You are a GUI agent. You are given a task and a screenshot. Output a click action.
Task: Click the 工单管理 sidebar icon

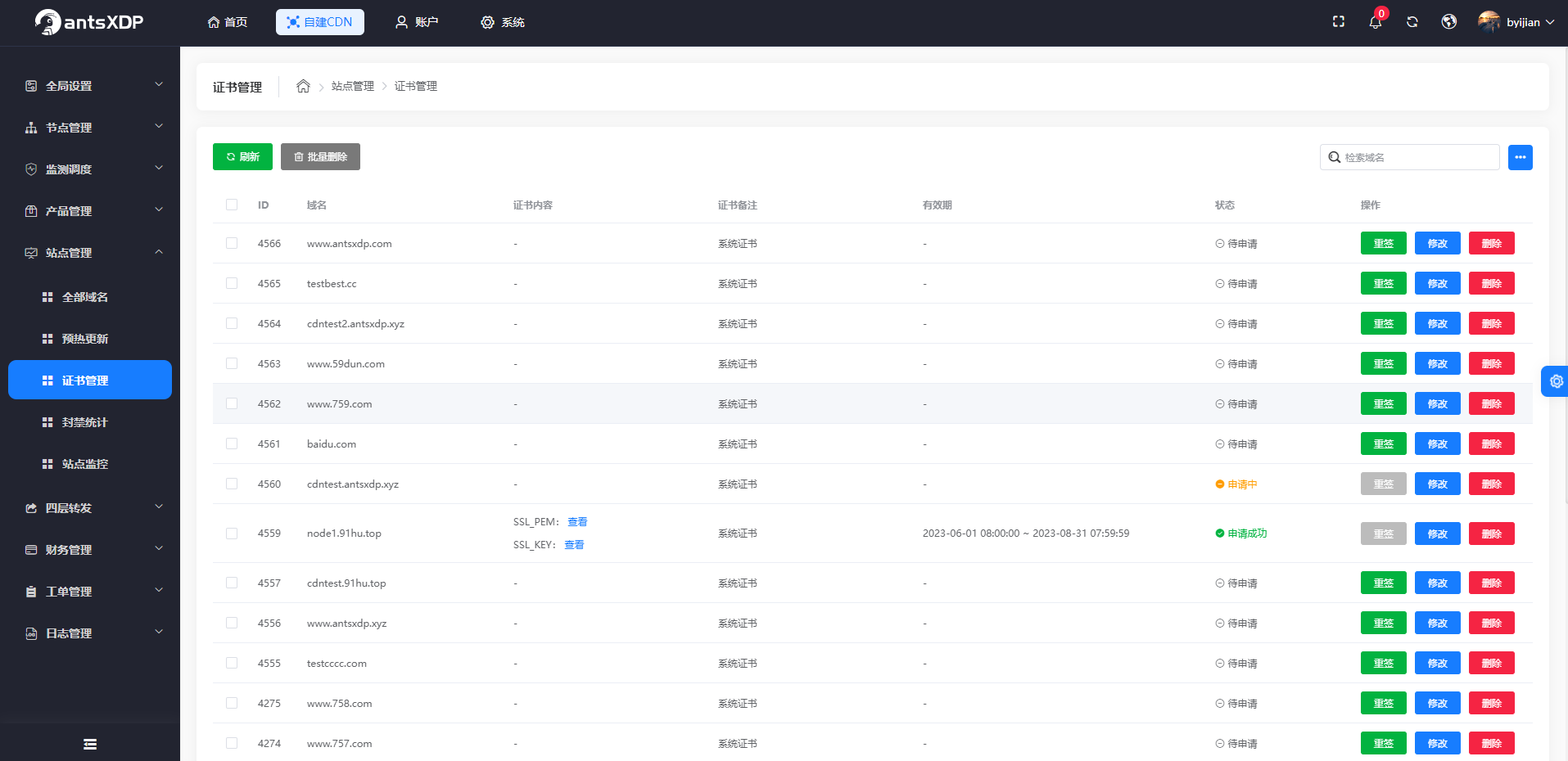click(31, 592)
